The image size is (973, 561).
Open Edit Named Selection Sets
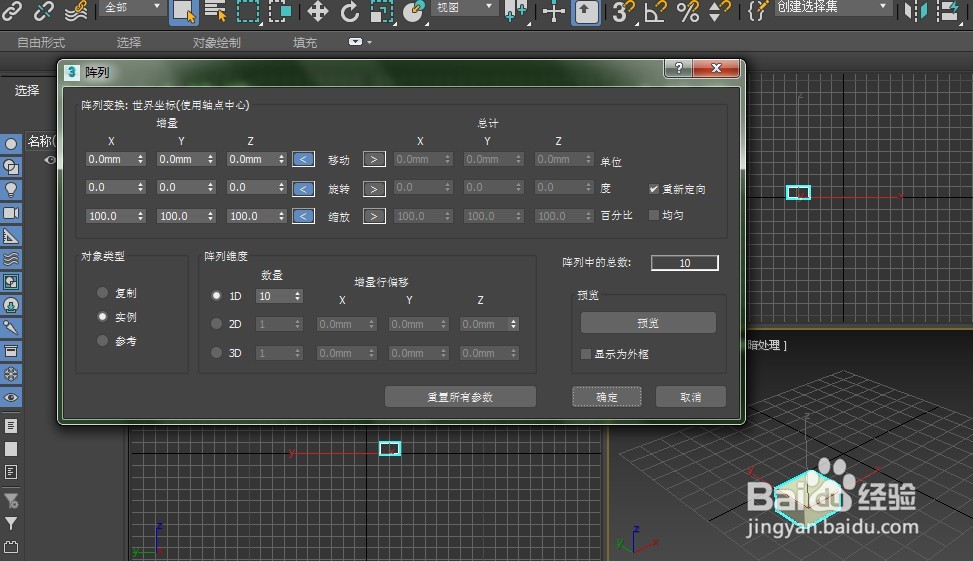[757, 11]
